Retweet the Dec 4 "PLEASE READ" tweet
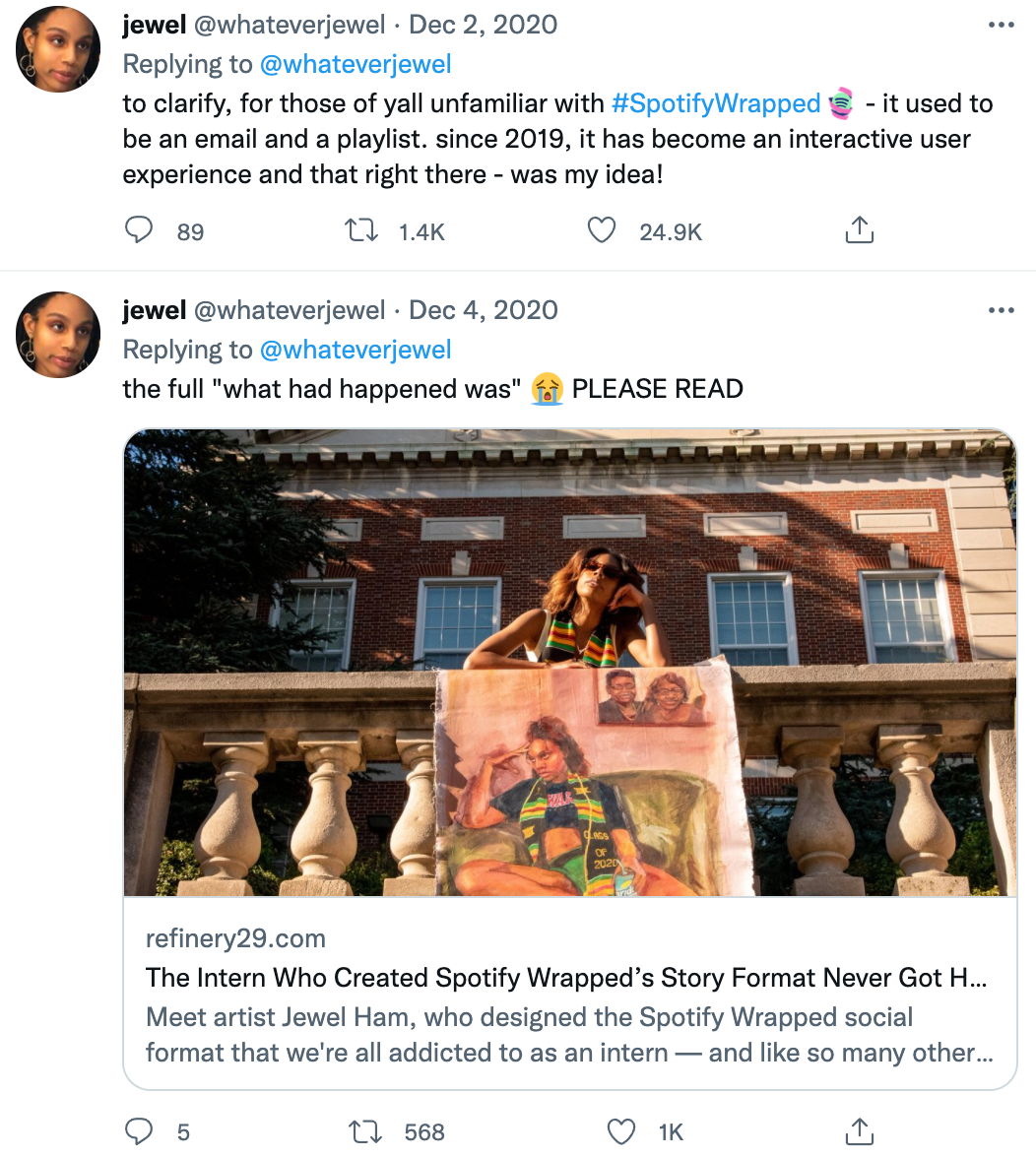Screen dimensions: 1036x1158 pyautogui.click(x=365, y=1131)
